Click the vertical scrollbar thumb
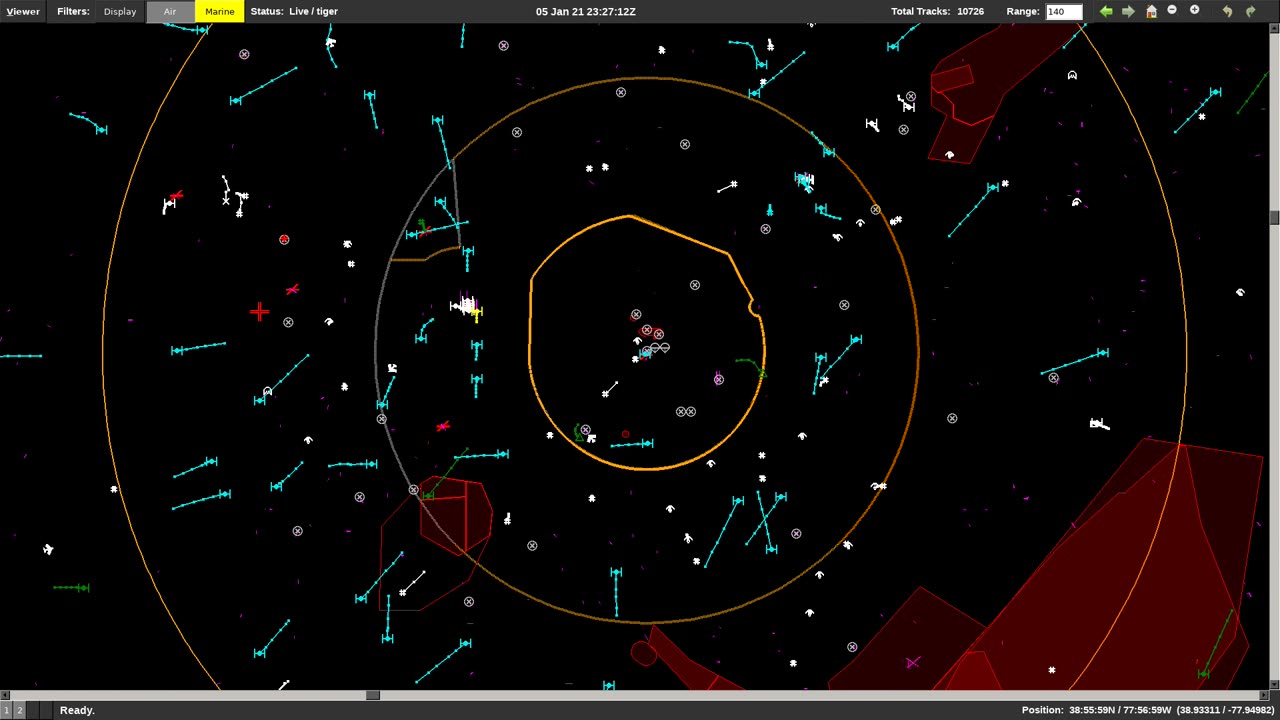 (1275, 217)
